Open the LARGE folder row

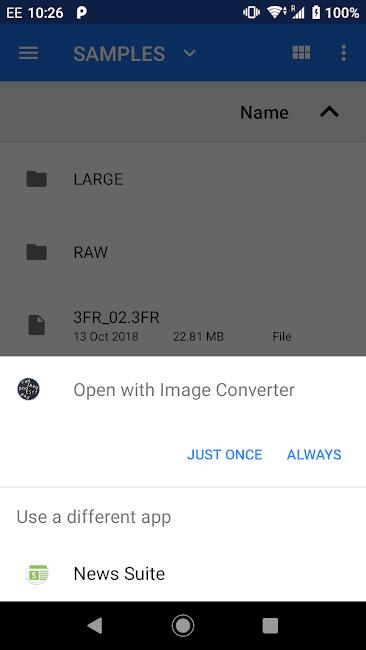(x=183, y=179)
